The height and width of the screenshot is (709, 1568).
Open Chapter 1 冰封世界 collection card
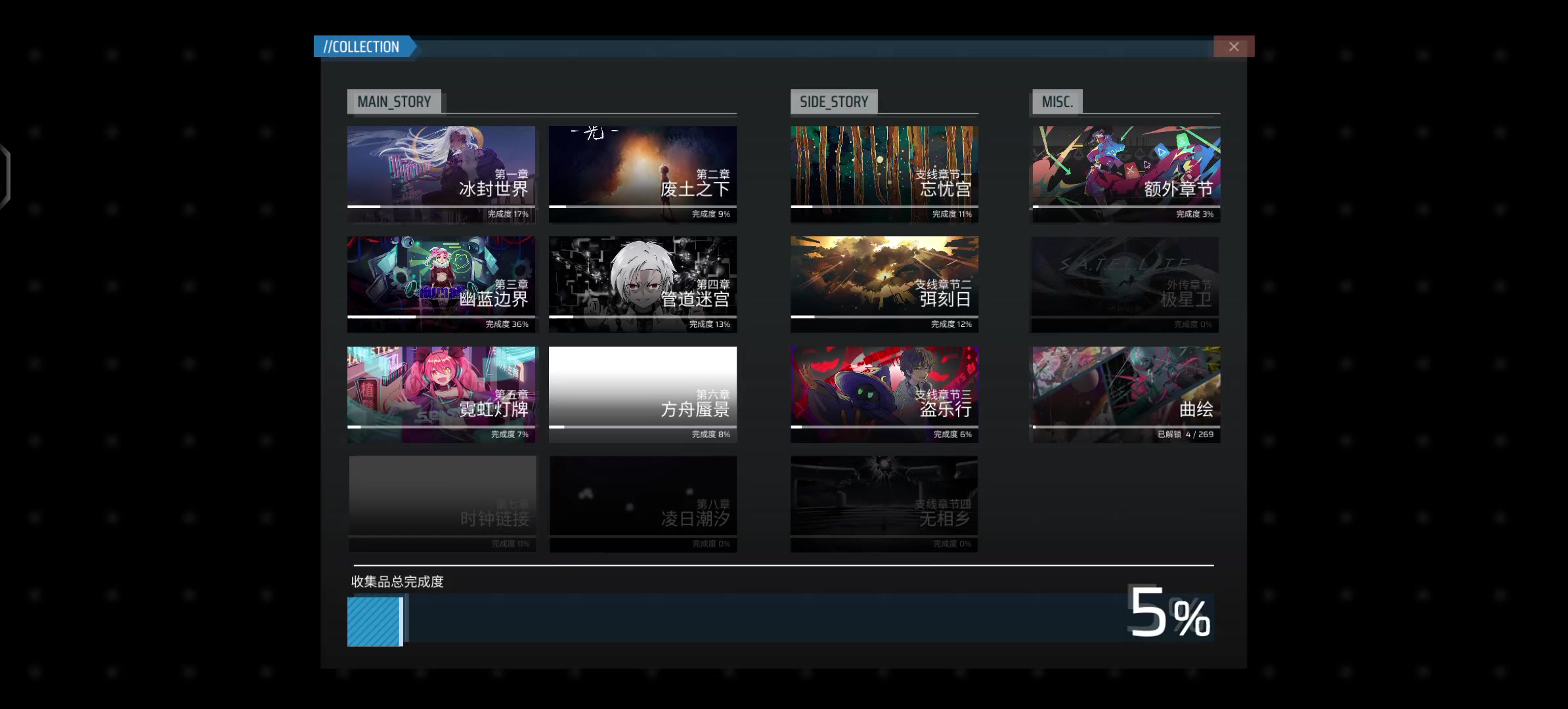(441, 174)
